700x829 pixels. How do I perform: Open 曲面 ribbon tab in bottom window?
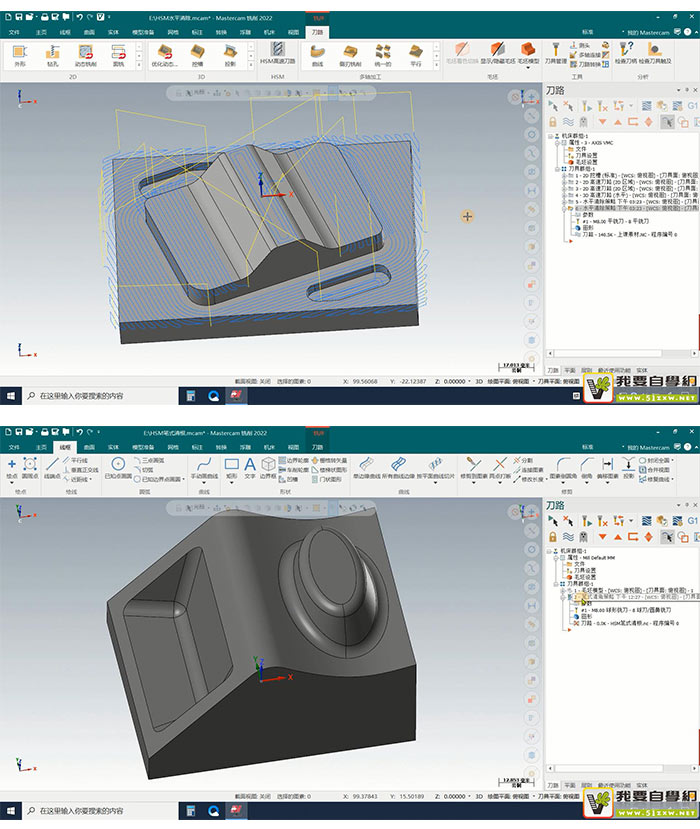89,448
